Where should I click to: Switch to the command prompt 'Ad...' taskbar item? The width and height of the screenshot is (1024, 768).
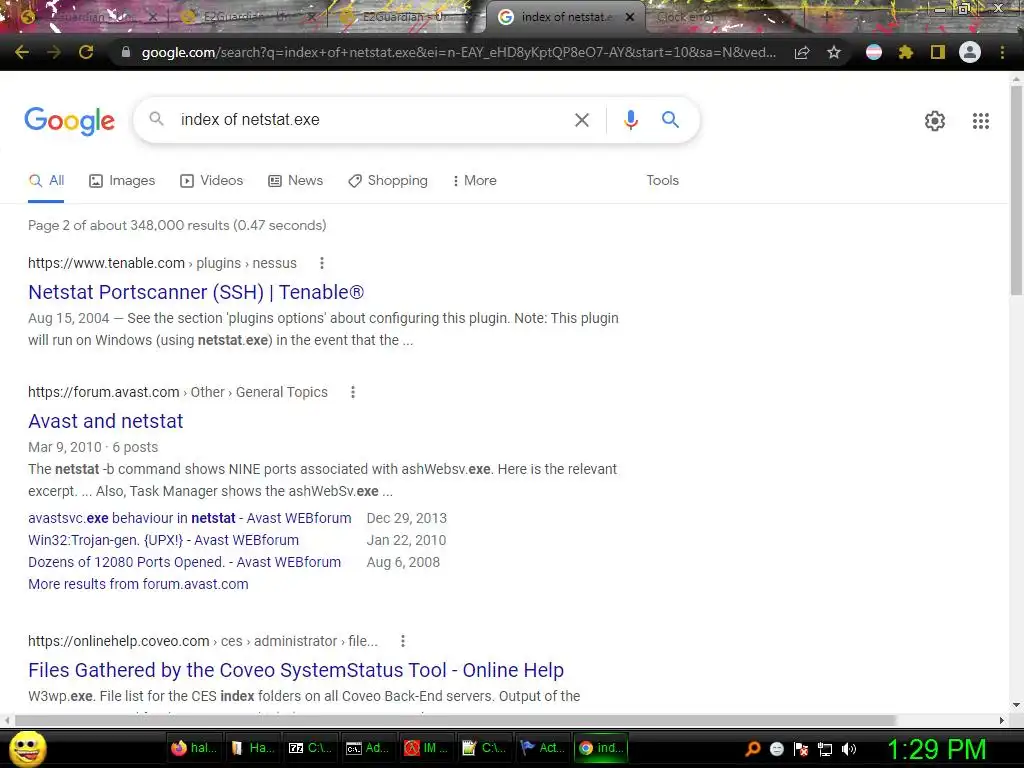368,748
